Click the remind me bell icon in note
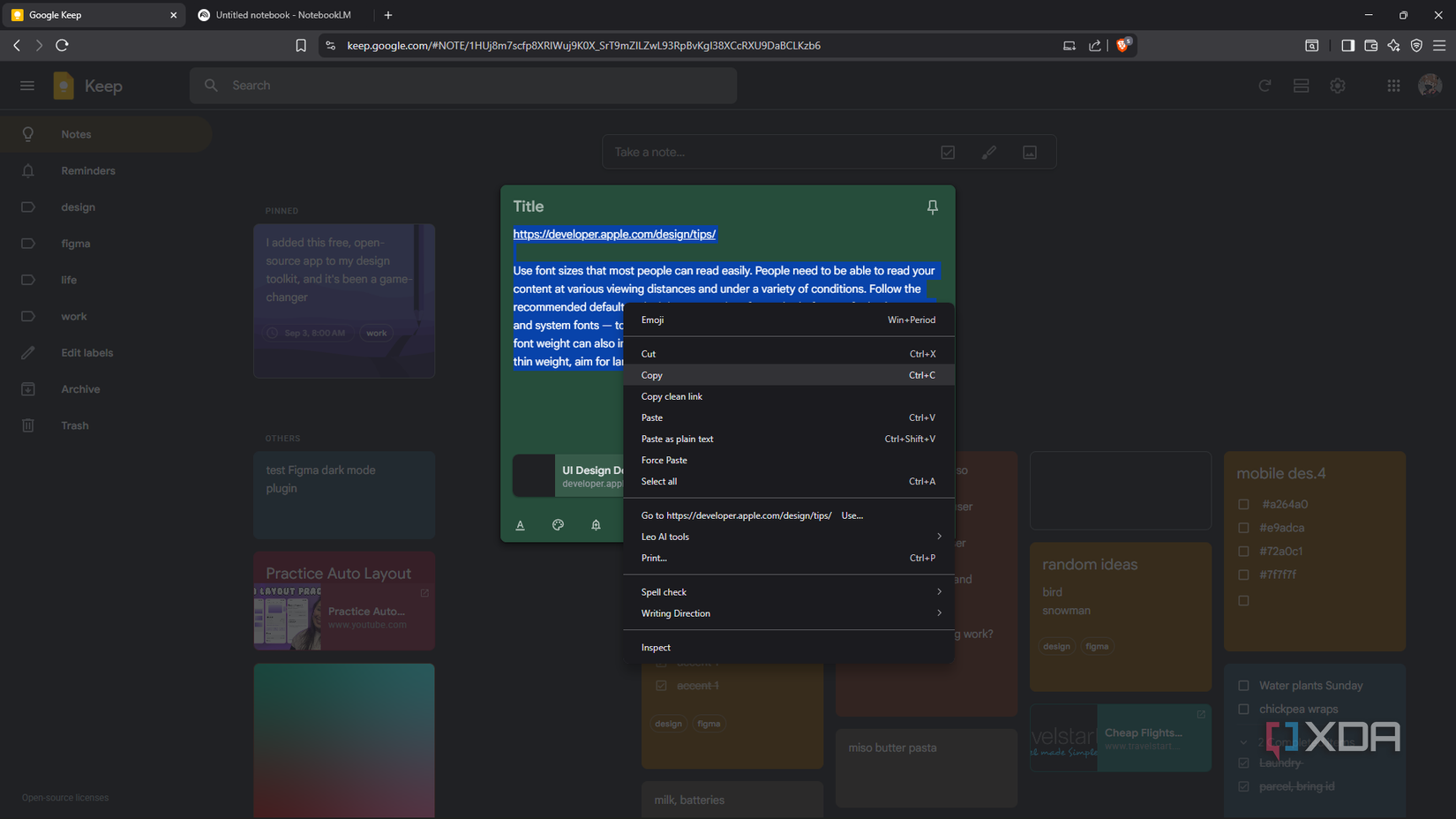The height and width of the screenshot is (819, 1456). pyautogui.click(x=596, y=525)
